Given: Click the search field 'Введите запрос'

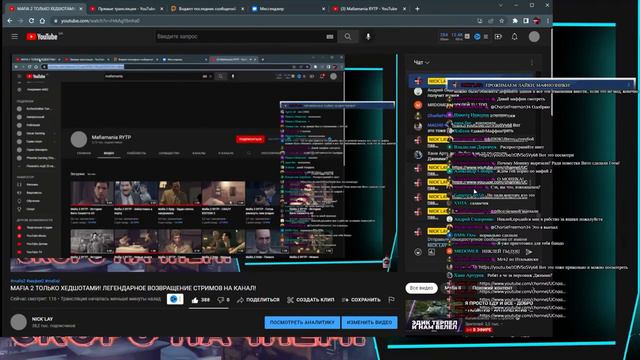Looking at the screenshot, I should pyautogui.click(x=241, y=37).
